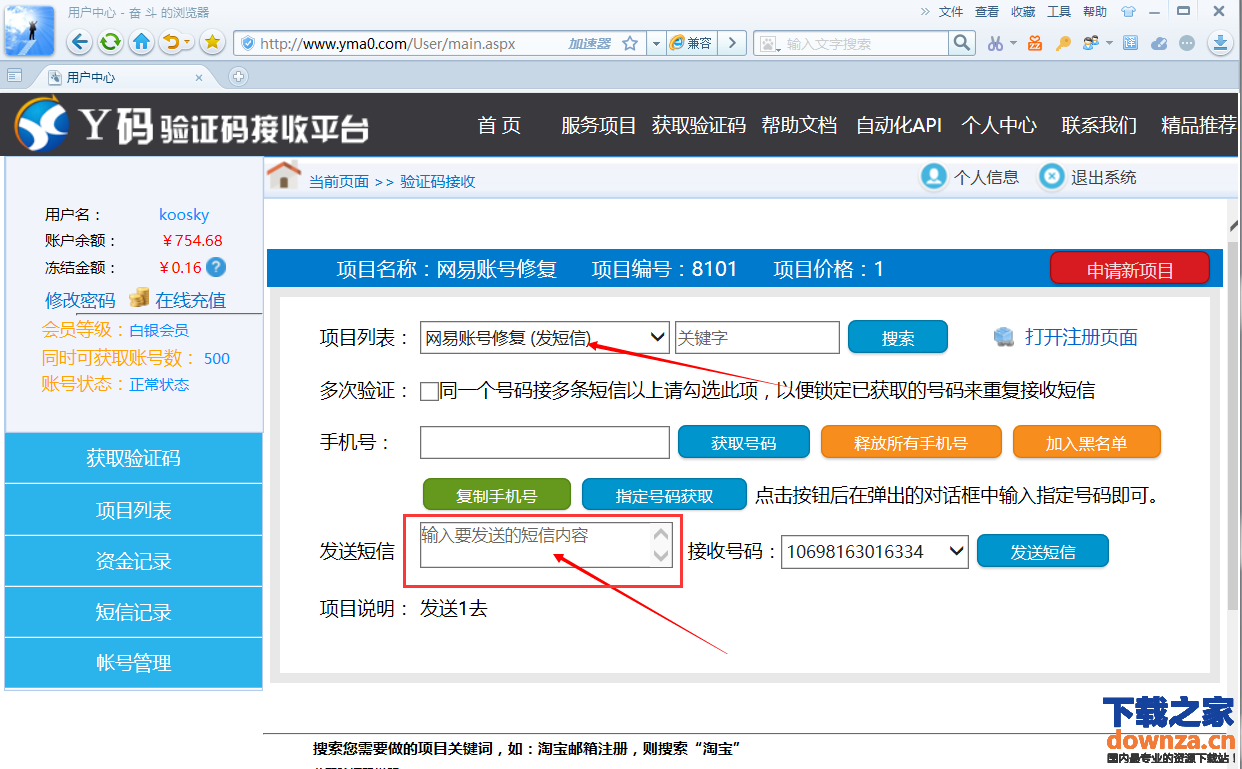Open 项目列表 in the left sidebar
Screen dimensions: 1242x769
click(x=134, y=510)
